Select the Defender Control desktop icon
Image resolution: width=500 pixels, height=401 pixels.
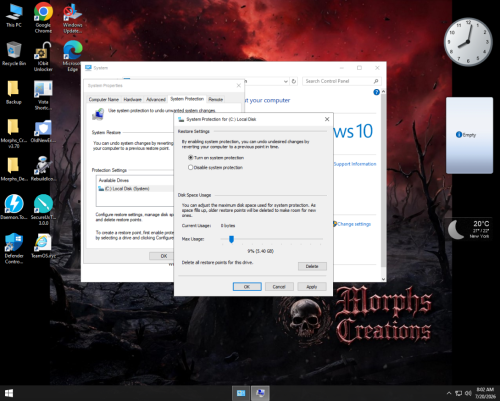(14, 248)
